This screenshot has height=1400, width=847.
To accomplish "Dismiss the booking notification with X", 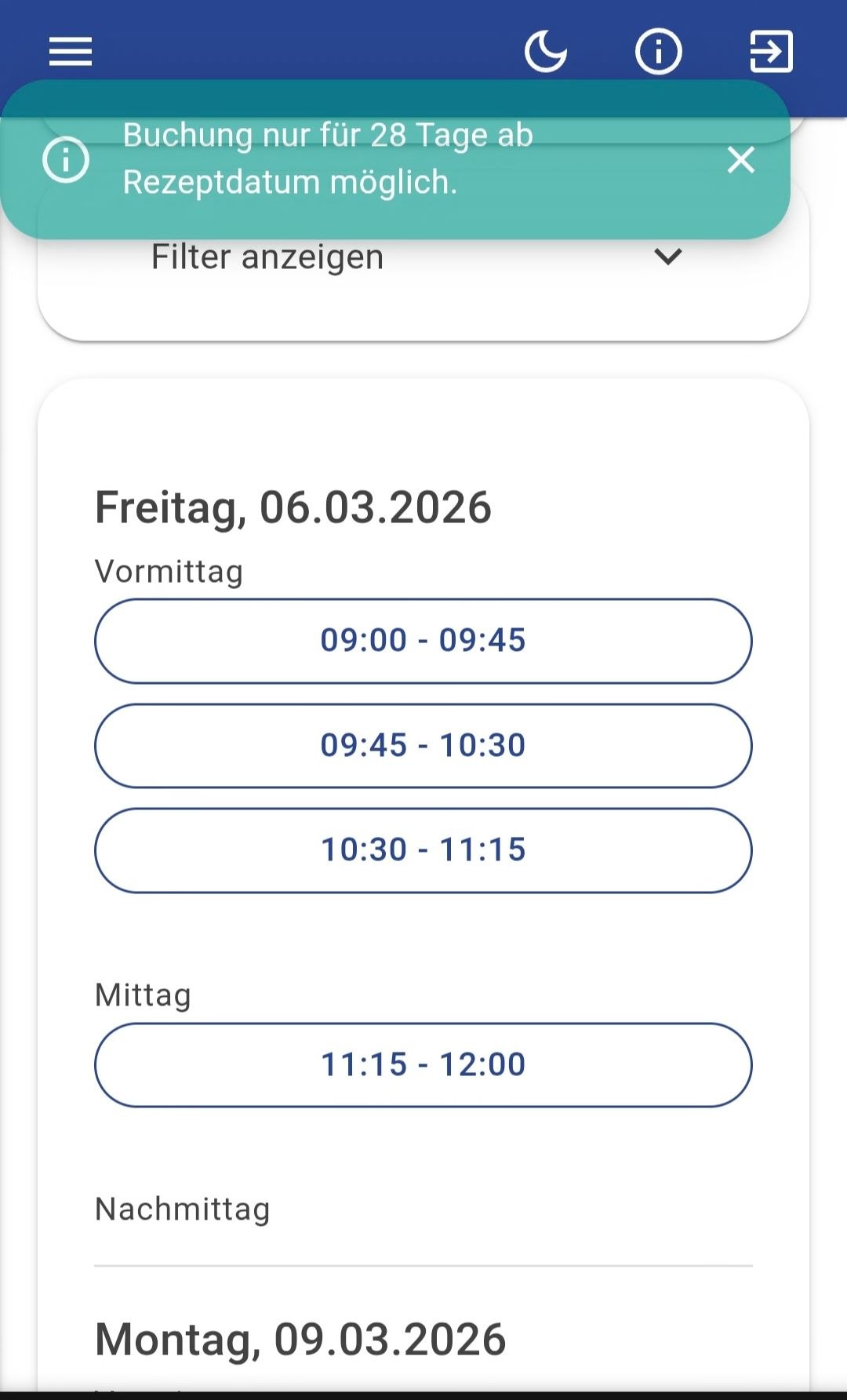I will click(740, 160).
